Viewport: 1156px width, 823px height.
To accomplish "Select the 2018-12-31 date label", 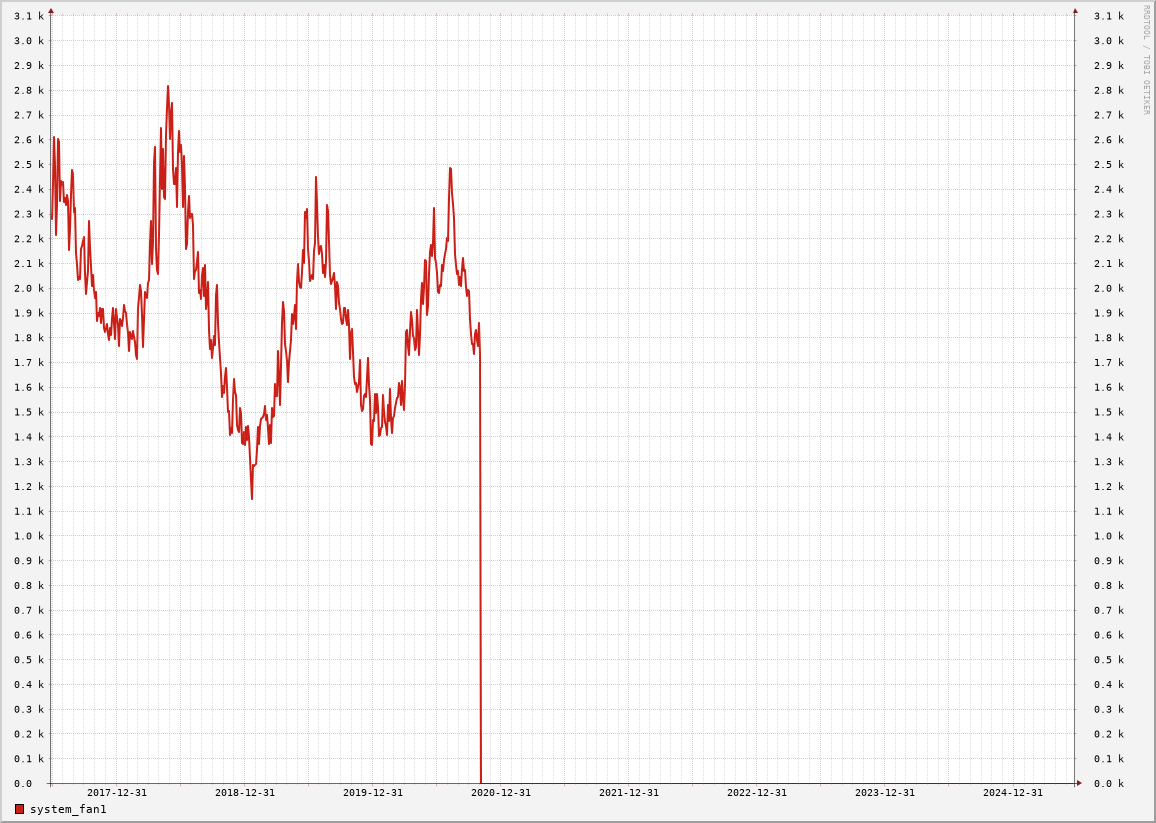I will (x=244, y=793).
